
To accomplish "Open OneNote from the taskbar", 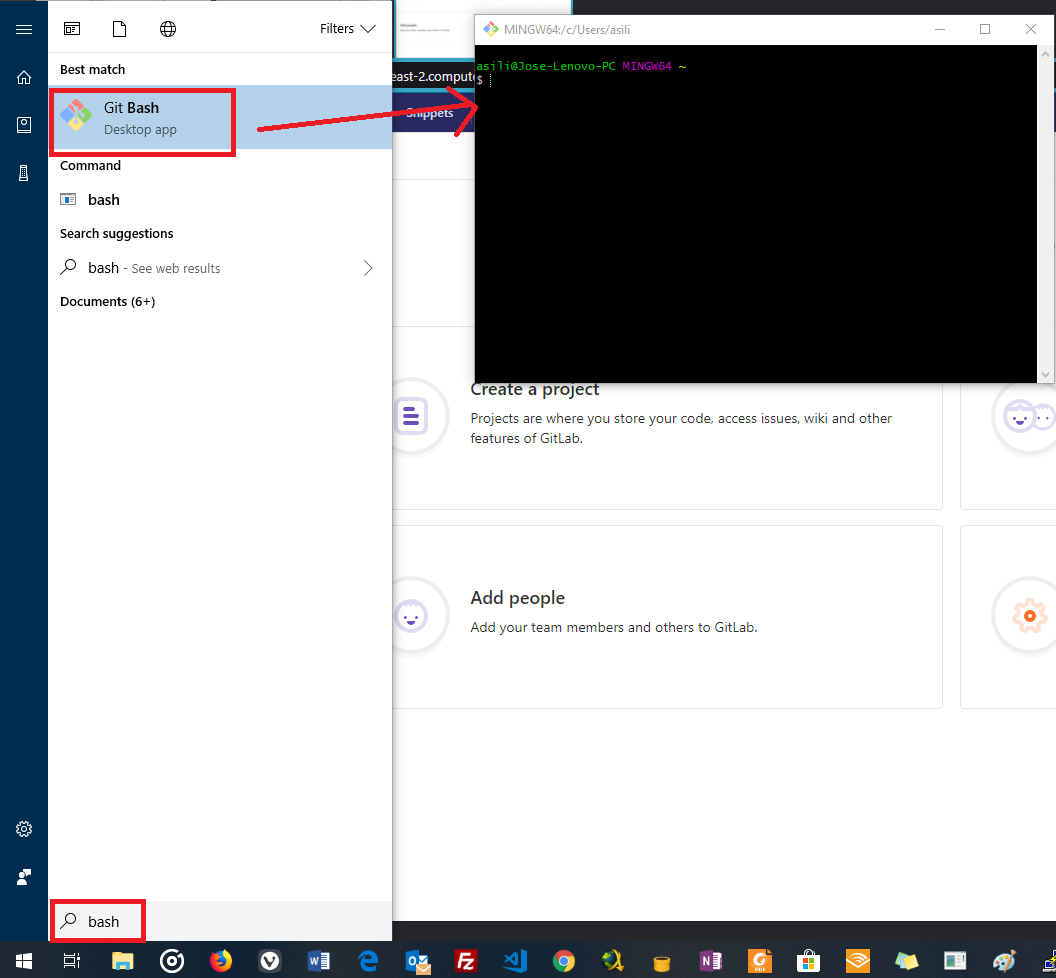I will 711,960.
